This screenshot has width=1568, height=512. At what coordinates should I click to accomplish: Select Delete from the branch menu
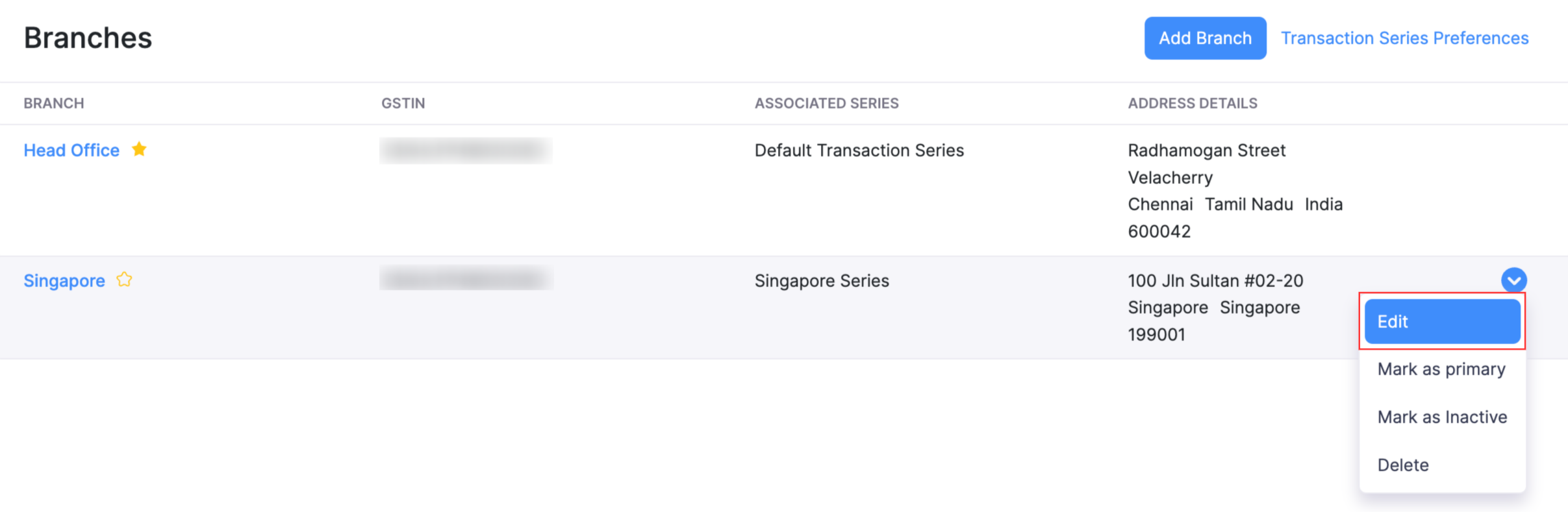click(x=1403, y=465)
